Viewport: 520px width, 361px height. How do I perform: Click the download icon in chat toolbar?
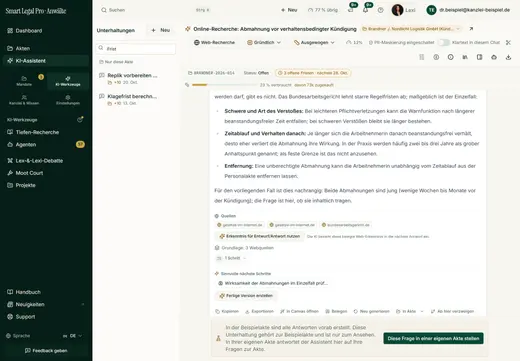508,57
